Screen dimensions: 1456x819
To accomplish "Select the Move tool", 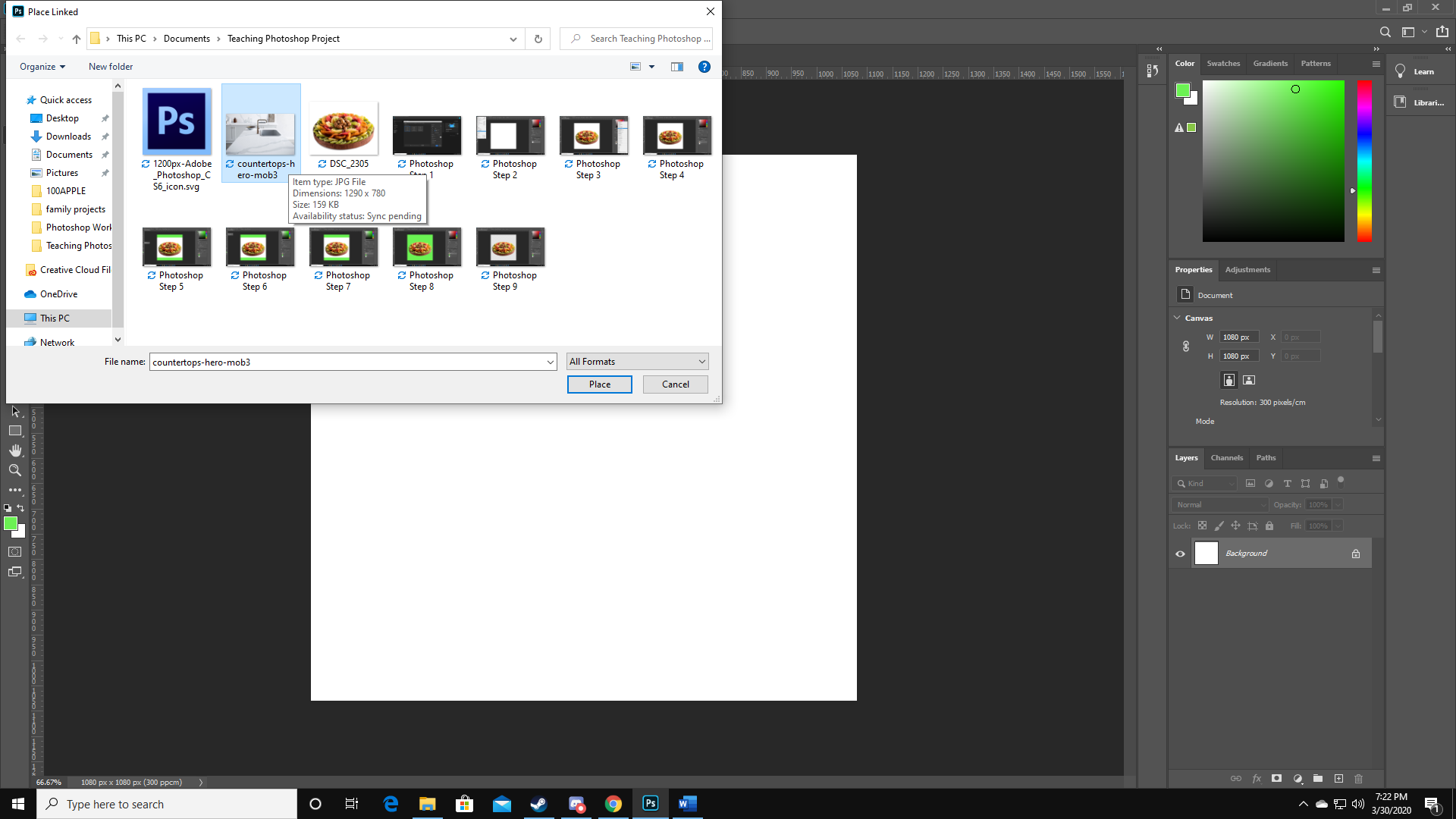I will [x=15, y=412].
